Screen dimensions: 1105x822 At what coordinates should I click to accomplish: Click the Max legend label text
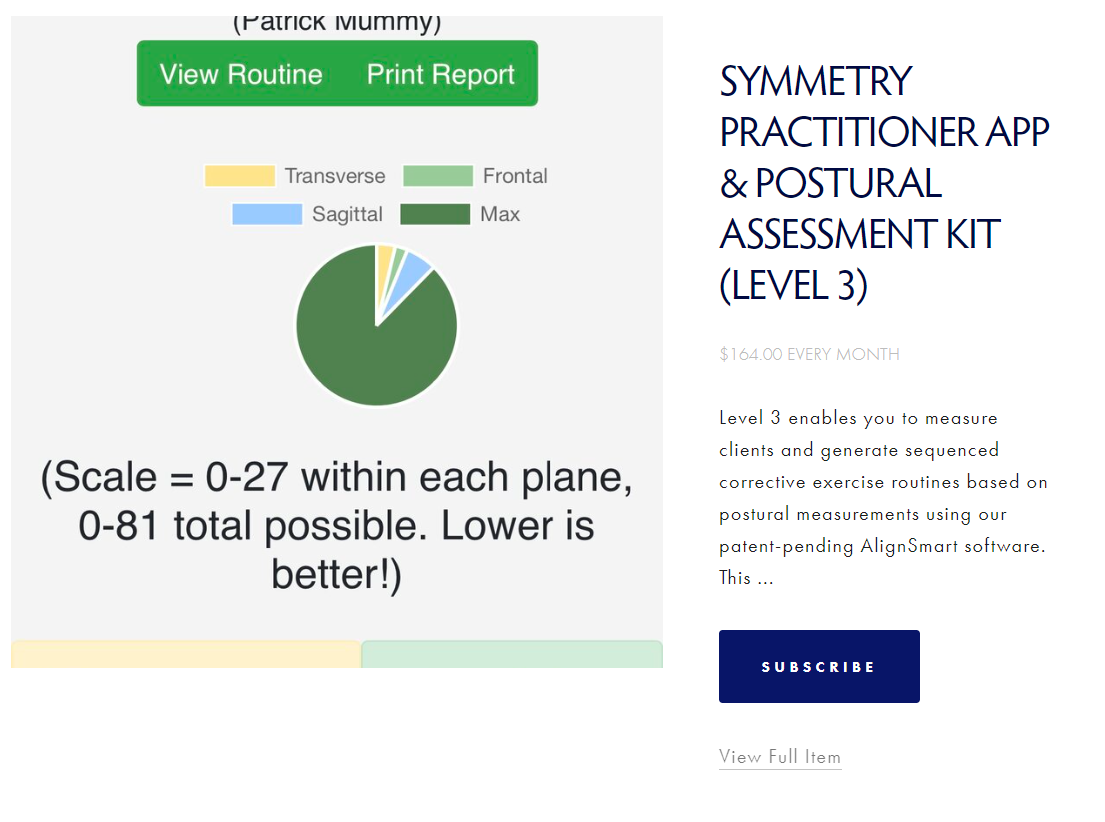pos(500,214)
